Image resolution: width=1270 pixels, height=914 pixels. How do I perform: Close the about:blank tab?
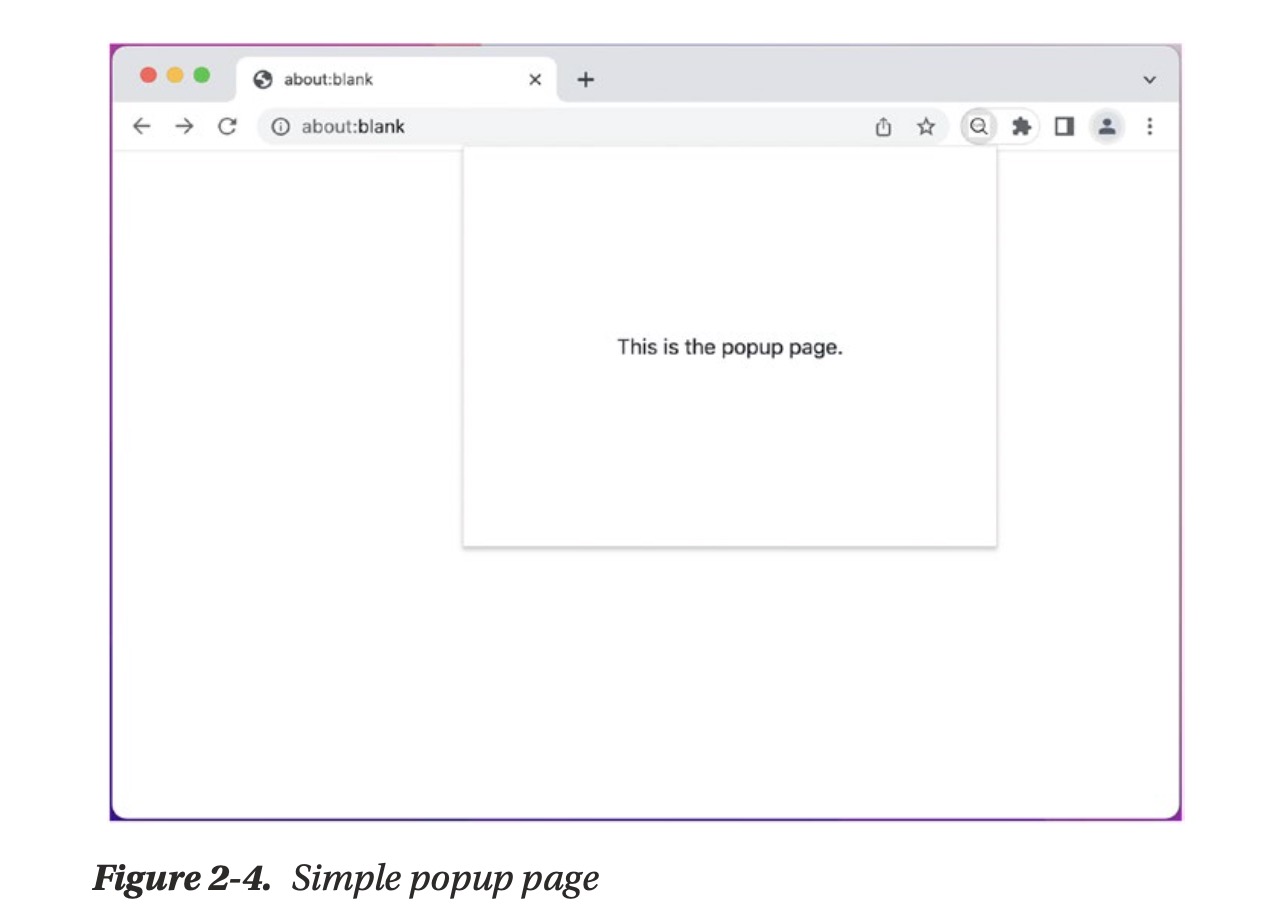(535, 80)
